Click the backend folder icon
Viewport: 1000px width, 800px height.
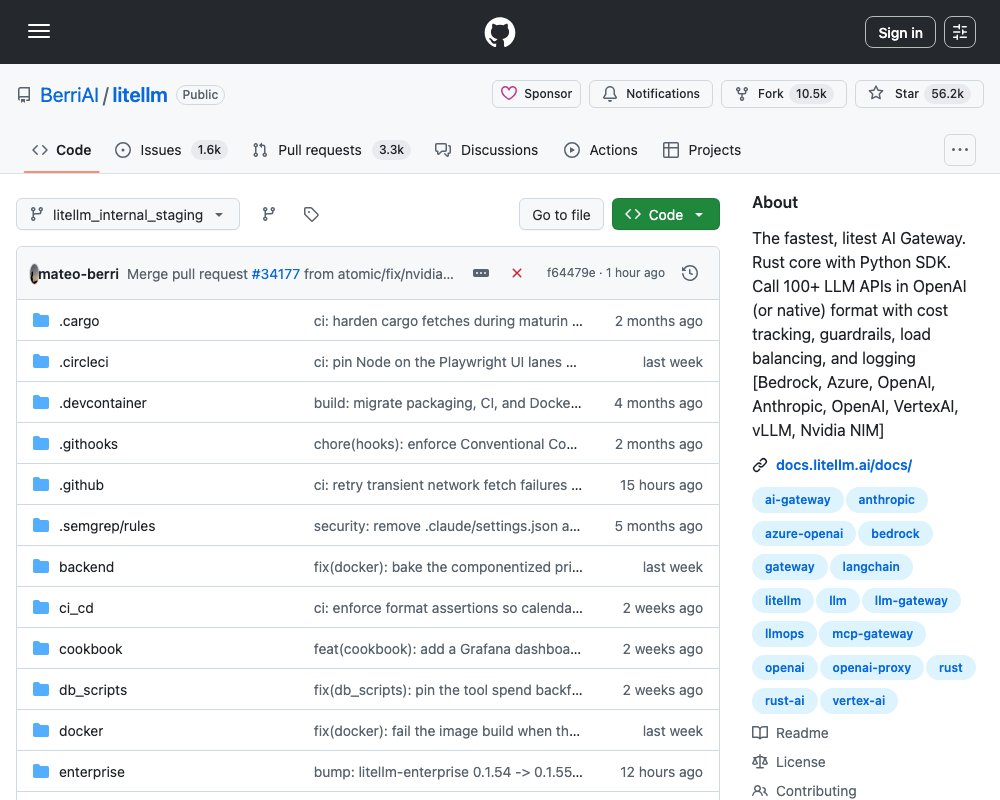(x=41, y=567)
